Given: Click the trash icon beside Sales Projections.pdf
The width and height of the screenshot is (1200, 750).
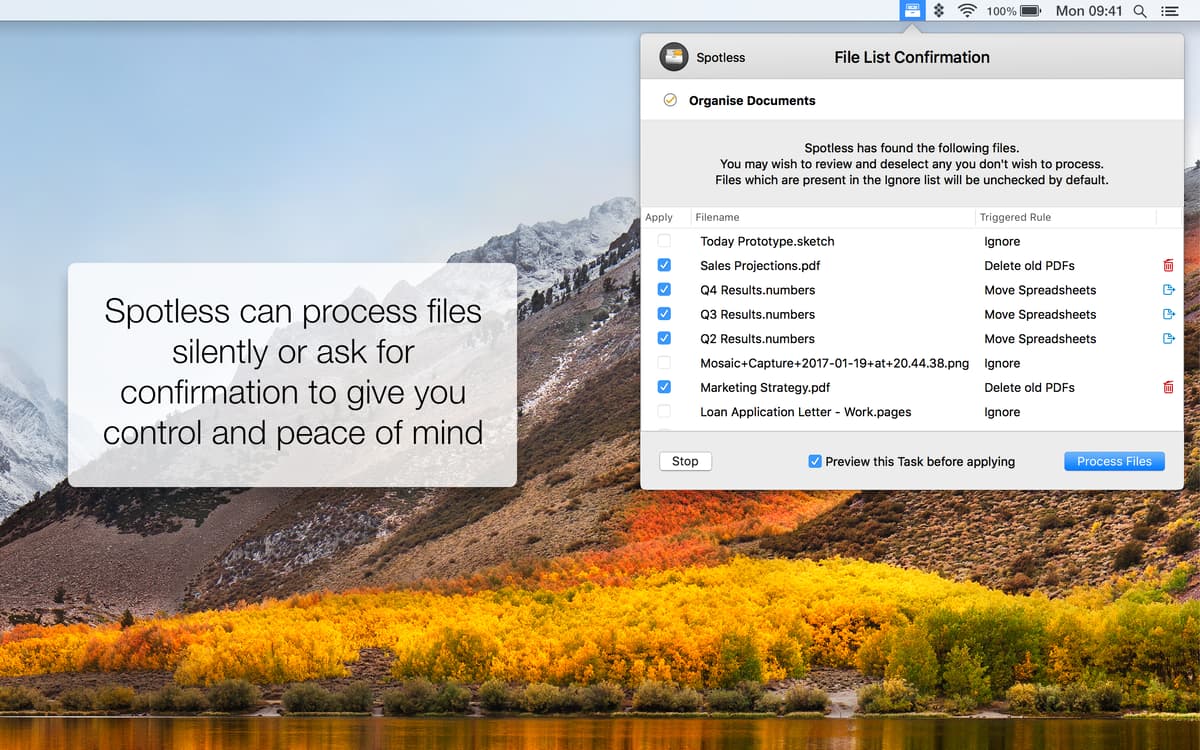Looking at the screenshot, I should point(1167,265).
